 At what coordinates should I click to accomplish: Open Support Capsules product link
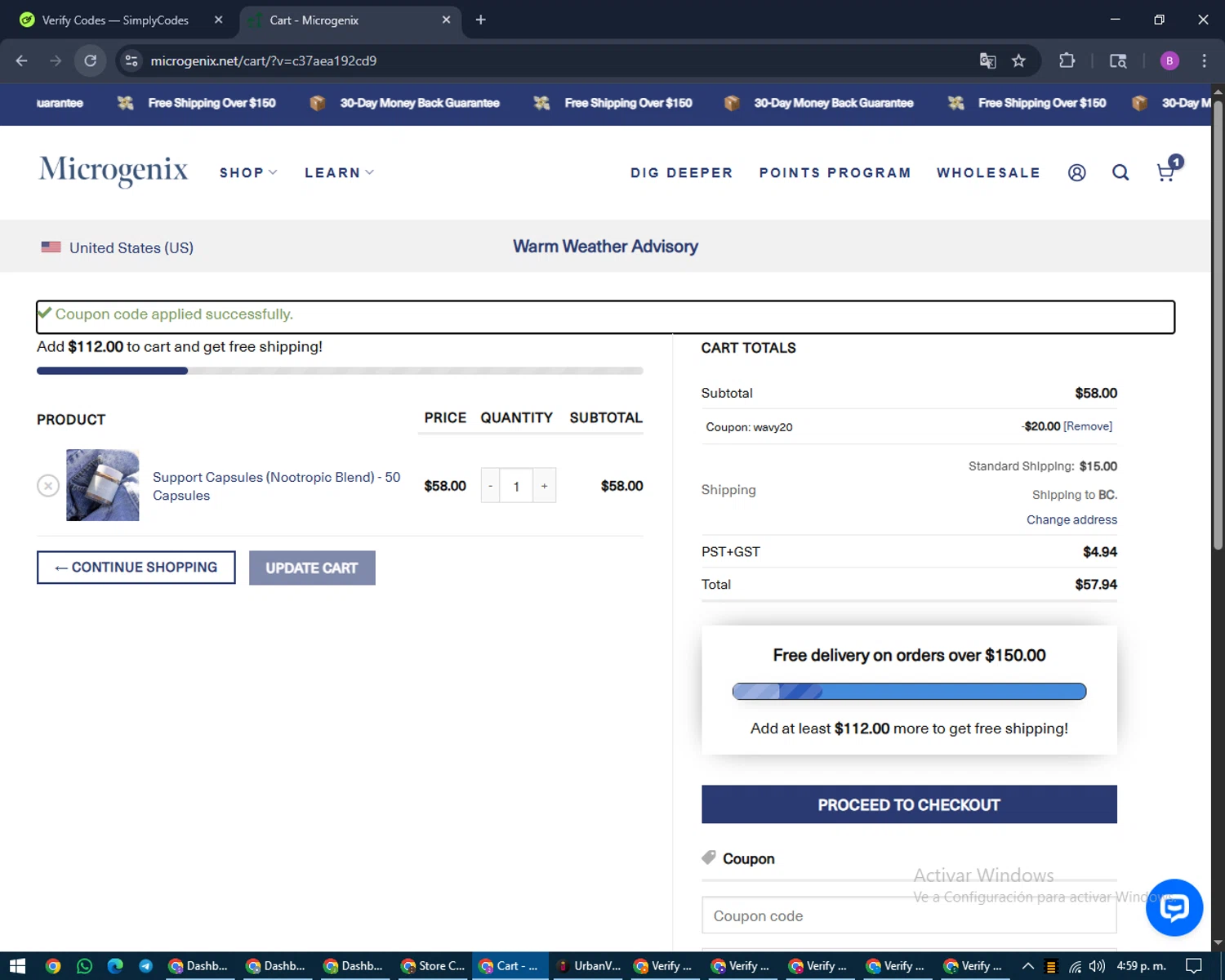[x=276, y=486]
